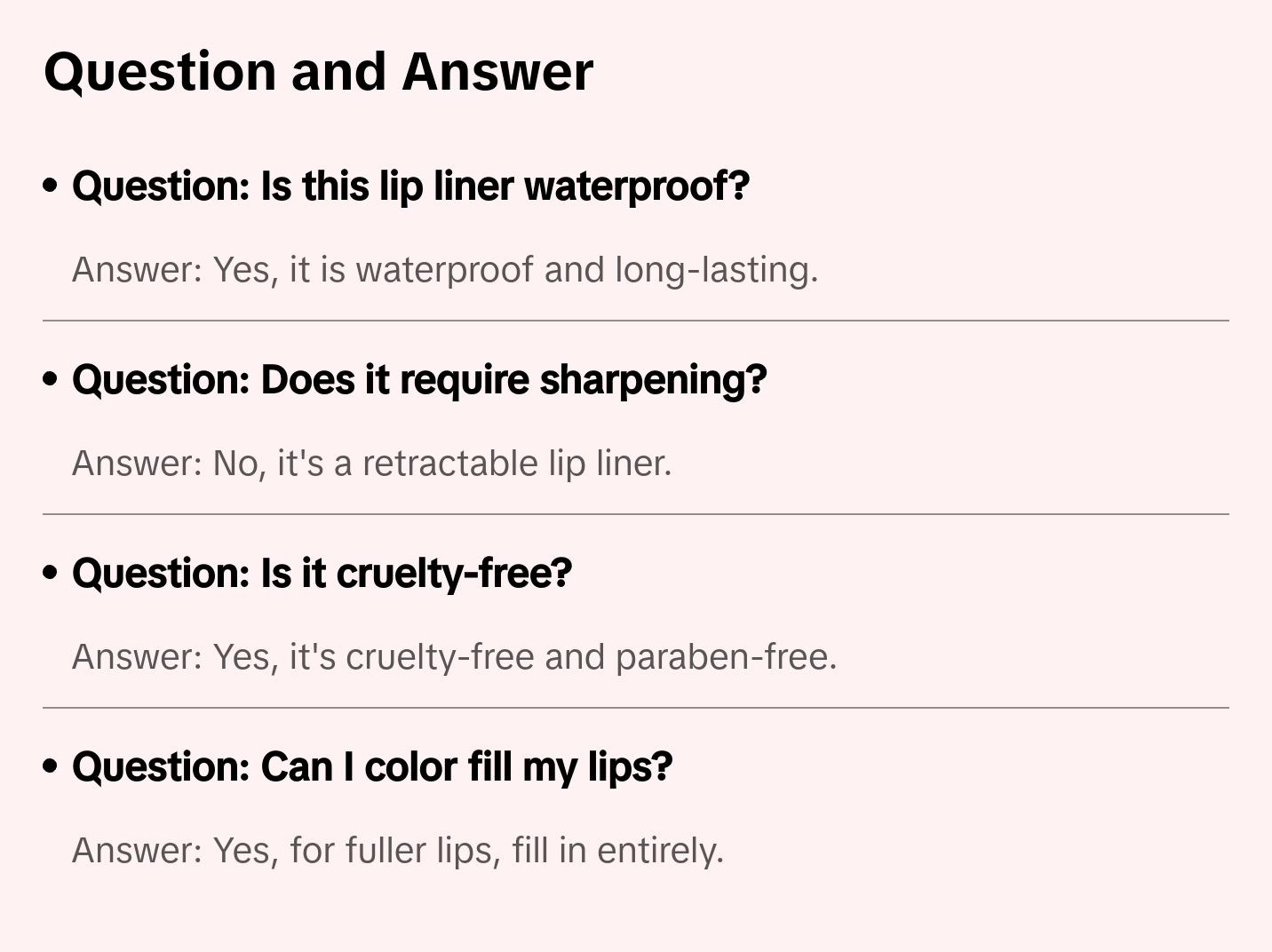Click the bullet before the cruelty-free question
This screenshot has width=1272, height=952.
(51, 573)
